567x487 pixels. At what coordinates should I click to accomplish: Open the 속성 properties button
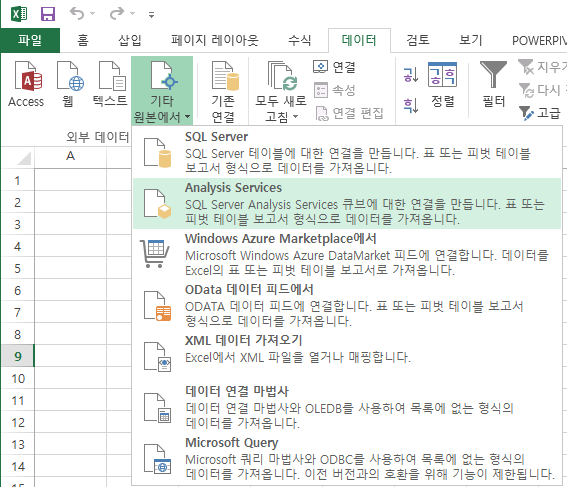[334, 90]
